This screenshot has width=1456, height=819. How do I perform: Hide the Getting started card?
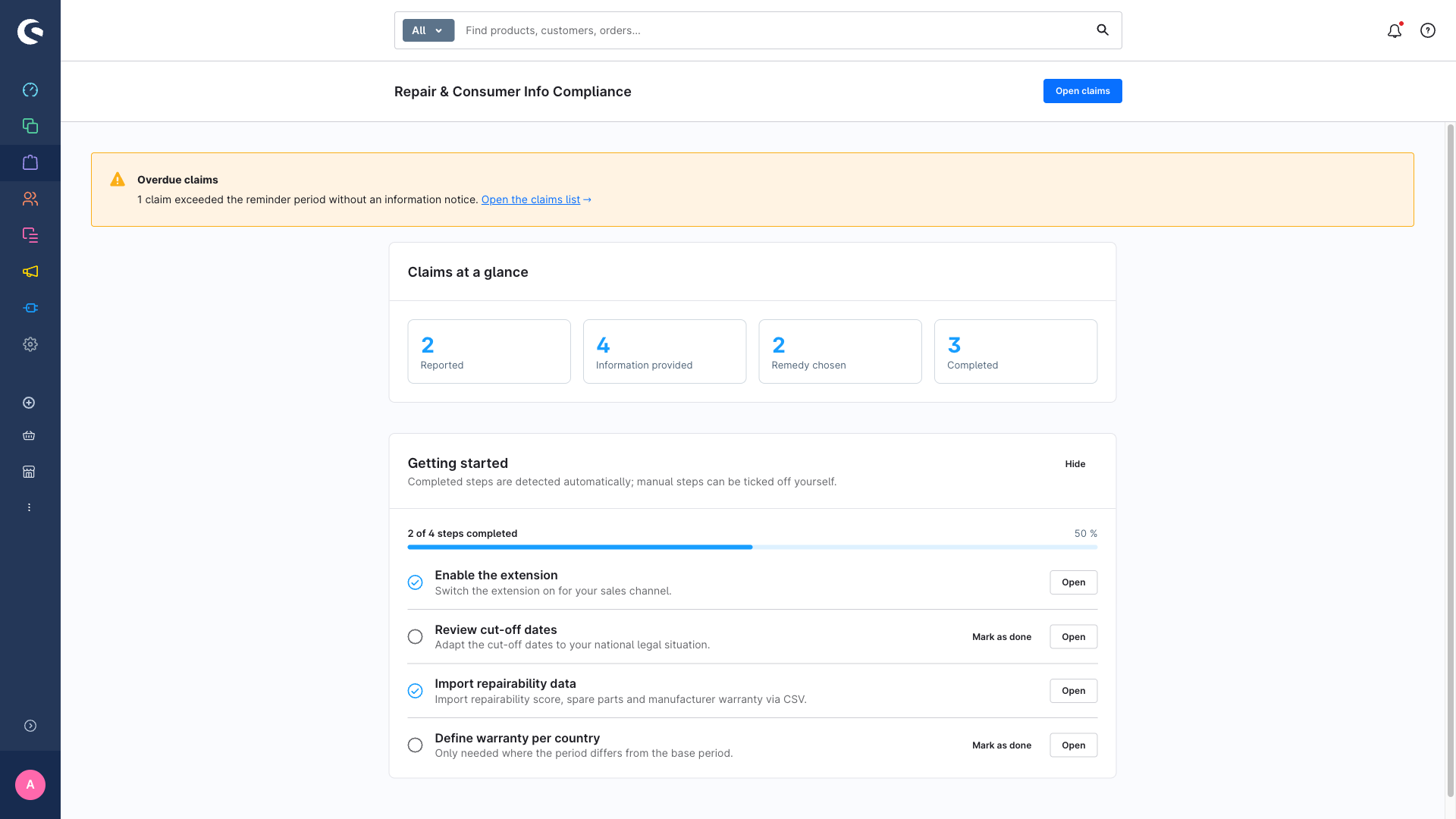click(x=1075, y=464)
